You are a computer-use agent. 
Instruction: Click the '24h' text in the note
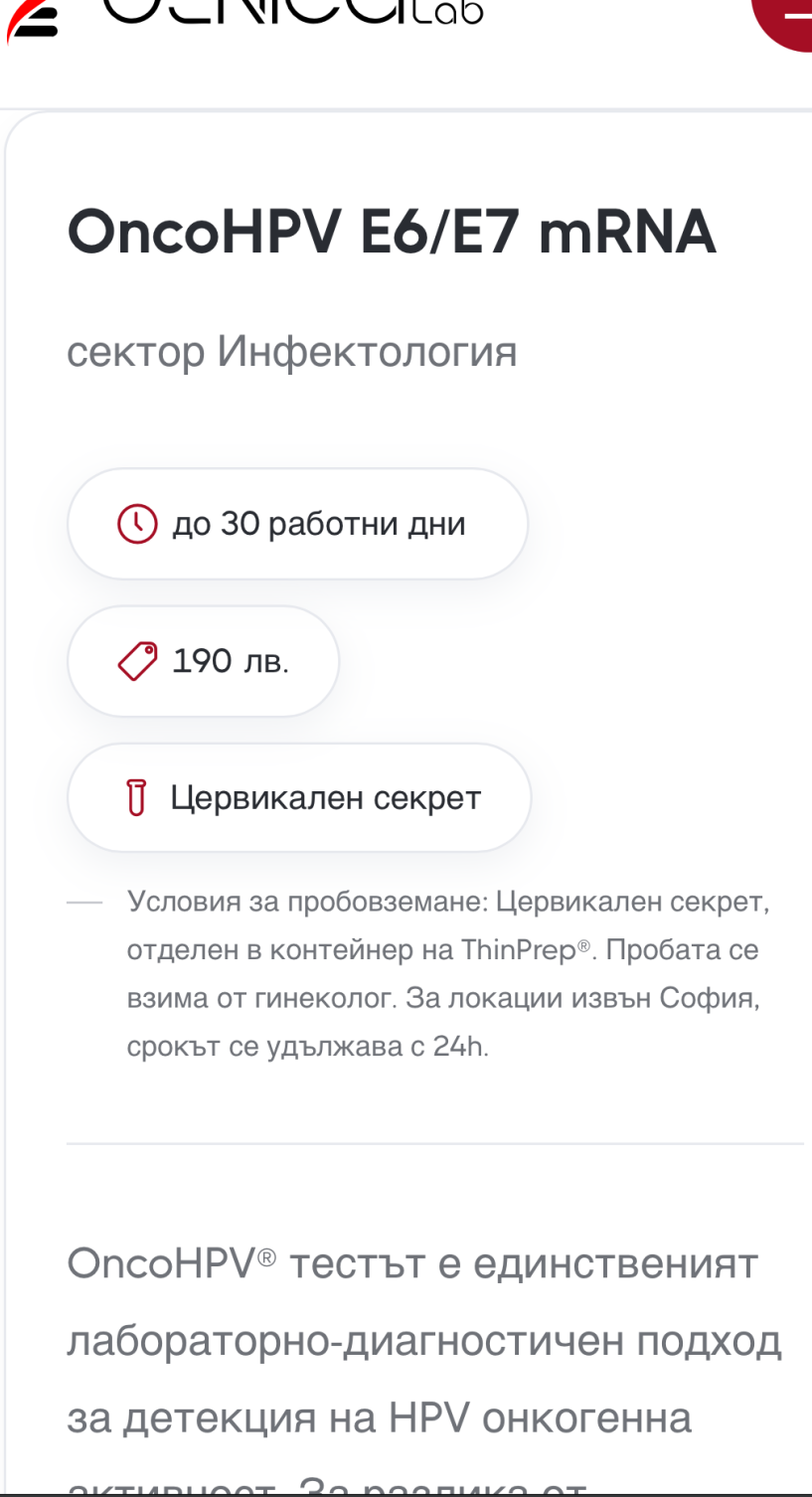pos(459,1047)
